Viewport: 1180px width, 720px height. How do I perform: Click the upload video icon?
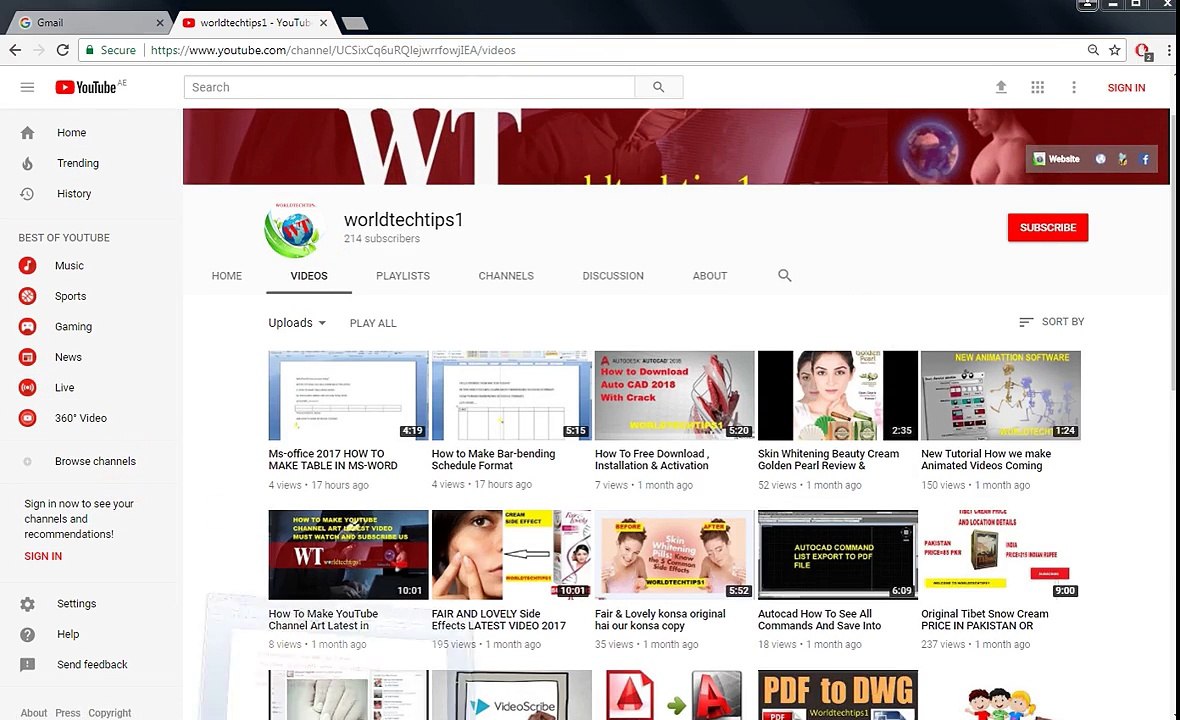click(x=1001, y=87)
